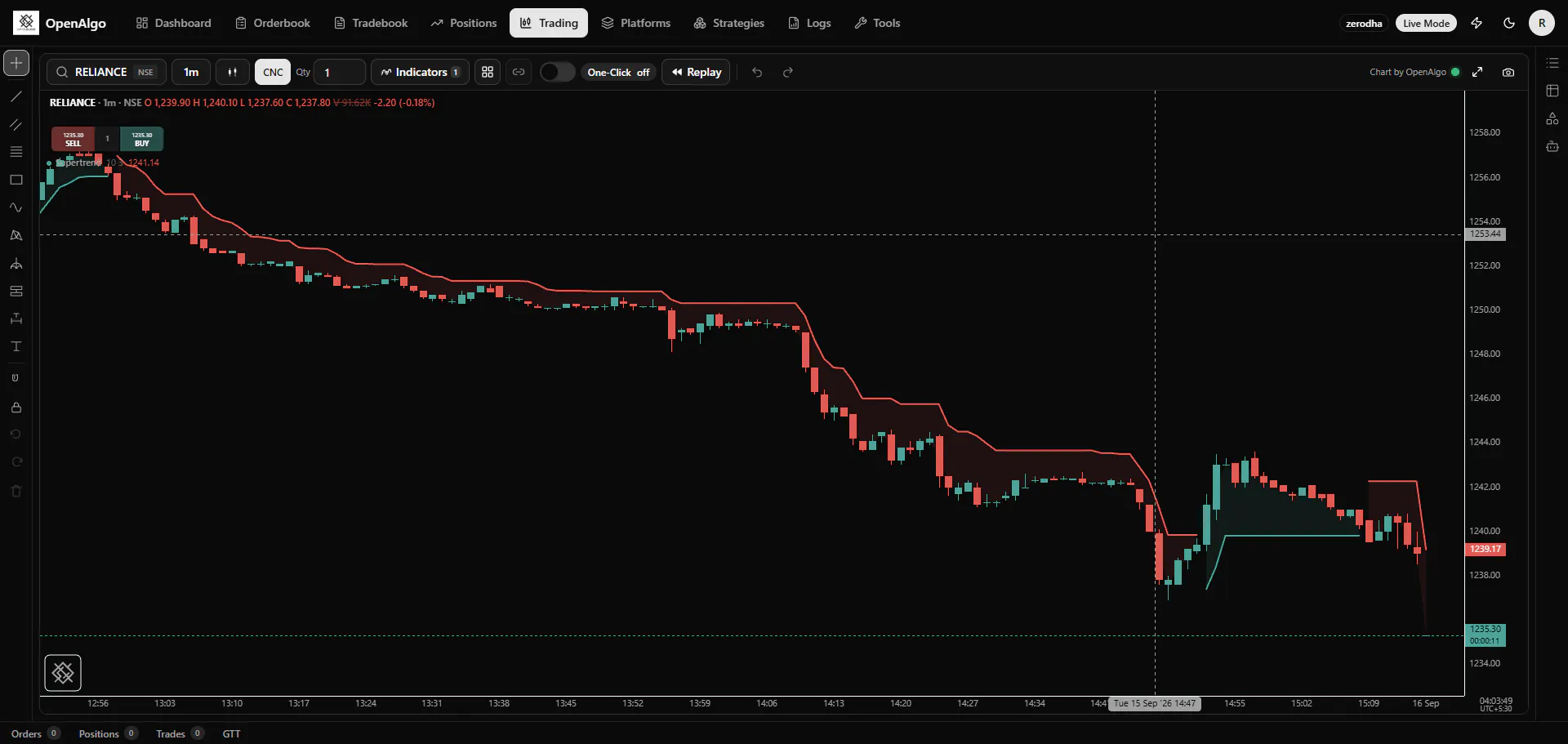Select the trend line drawing tool
The image size is (1568, 744).
click(16, 96)
